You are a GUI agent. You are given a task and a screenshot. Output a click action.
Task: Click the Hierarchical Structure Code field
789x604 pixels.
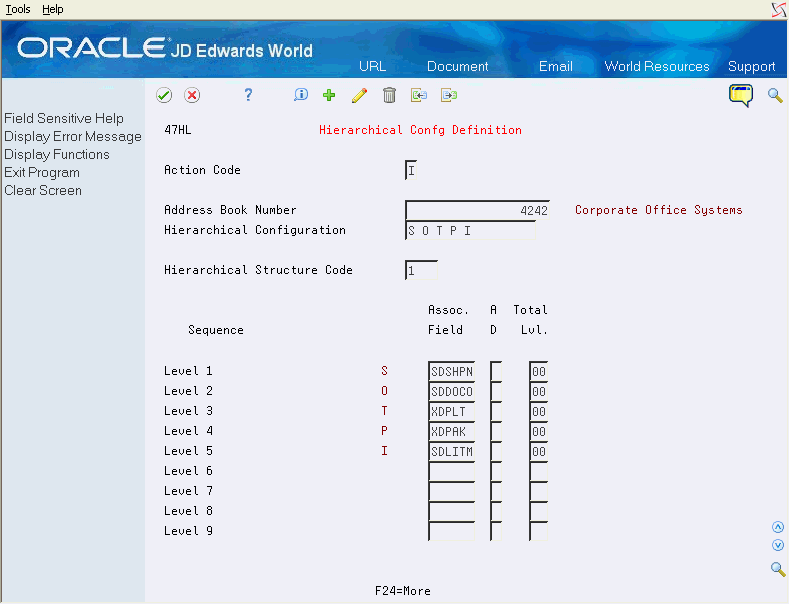(421, 270)
